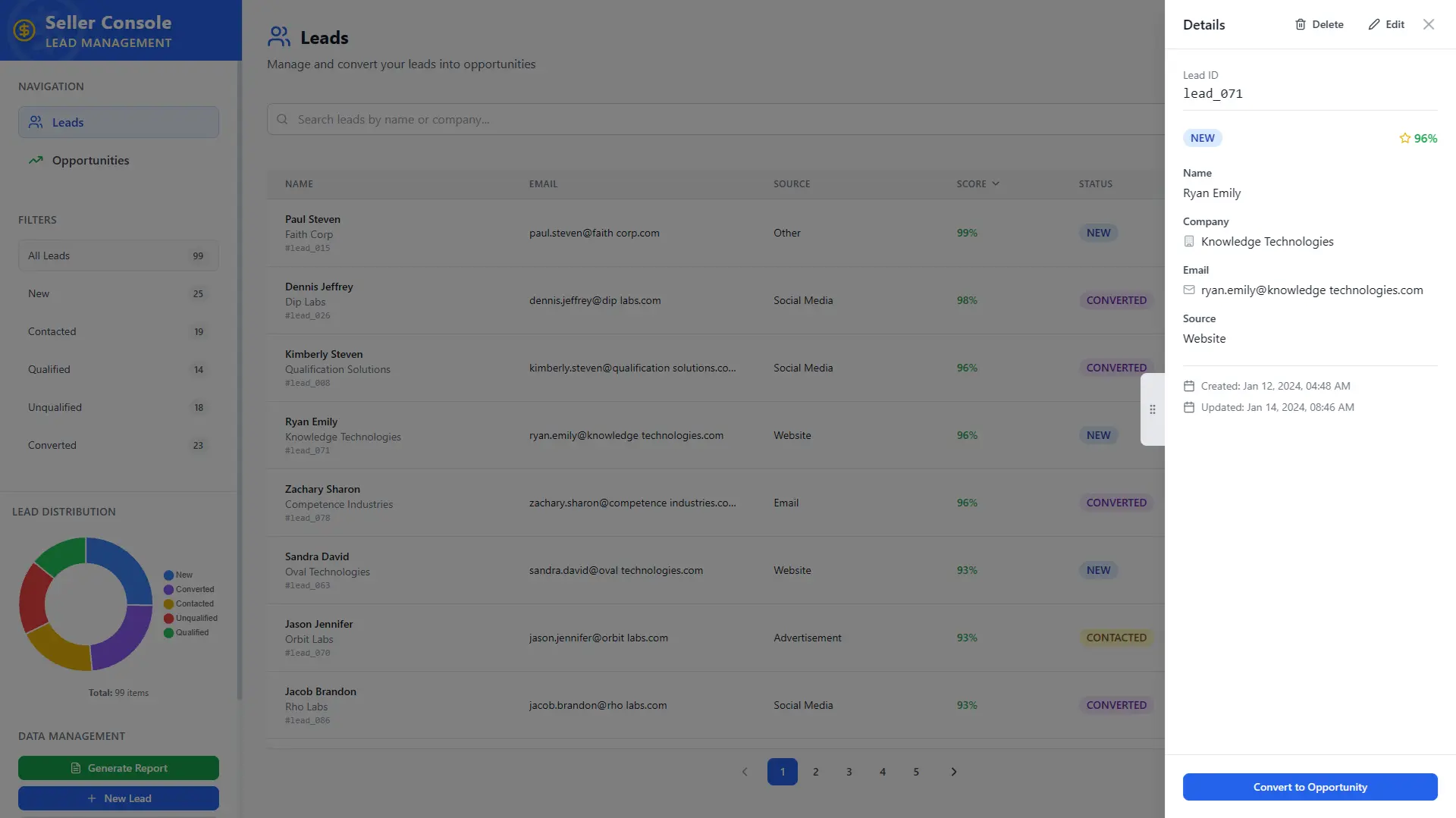Viewport: 1456px width, 818px height.
Task: Go to page 5
Action: tap(916, 772)
